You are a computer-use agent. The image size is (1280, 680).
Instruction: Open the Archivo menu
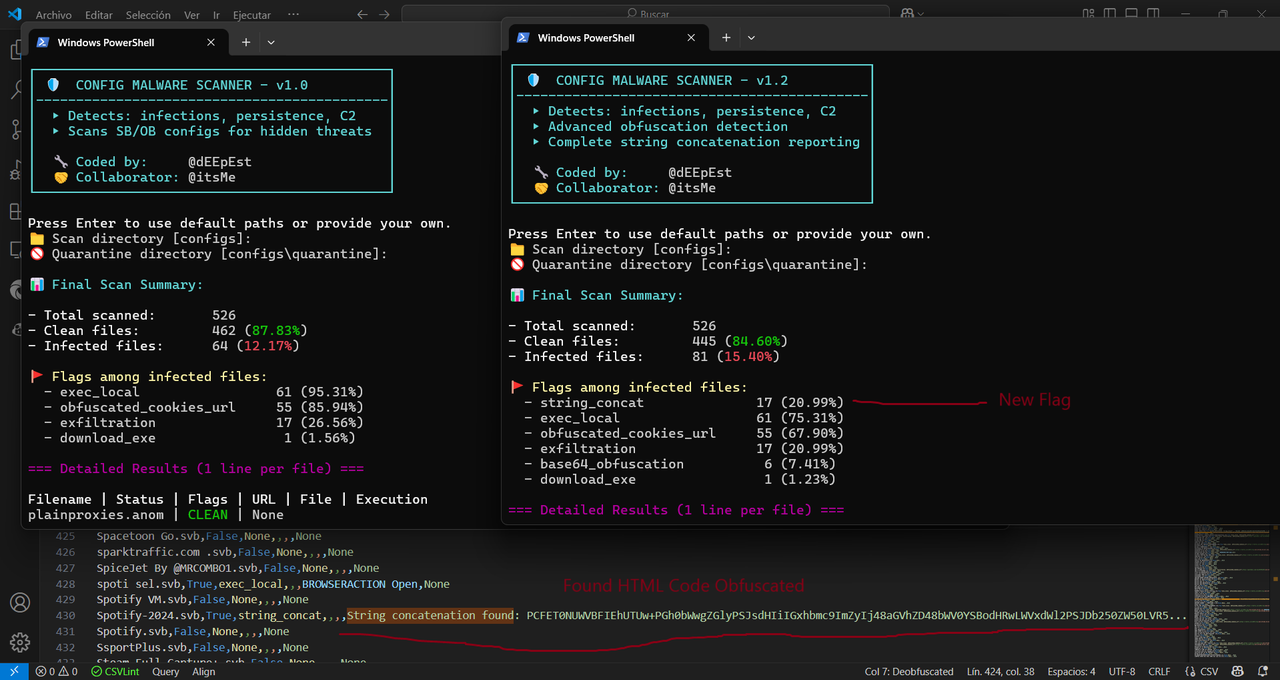[x=54, y=15]
